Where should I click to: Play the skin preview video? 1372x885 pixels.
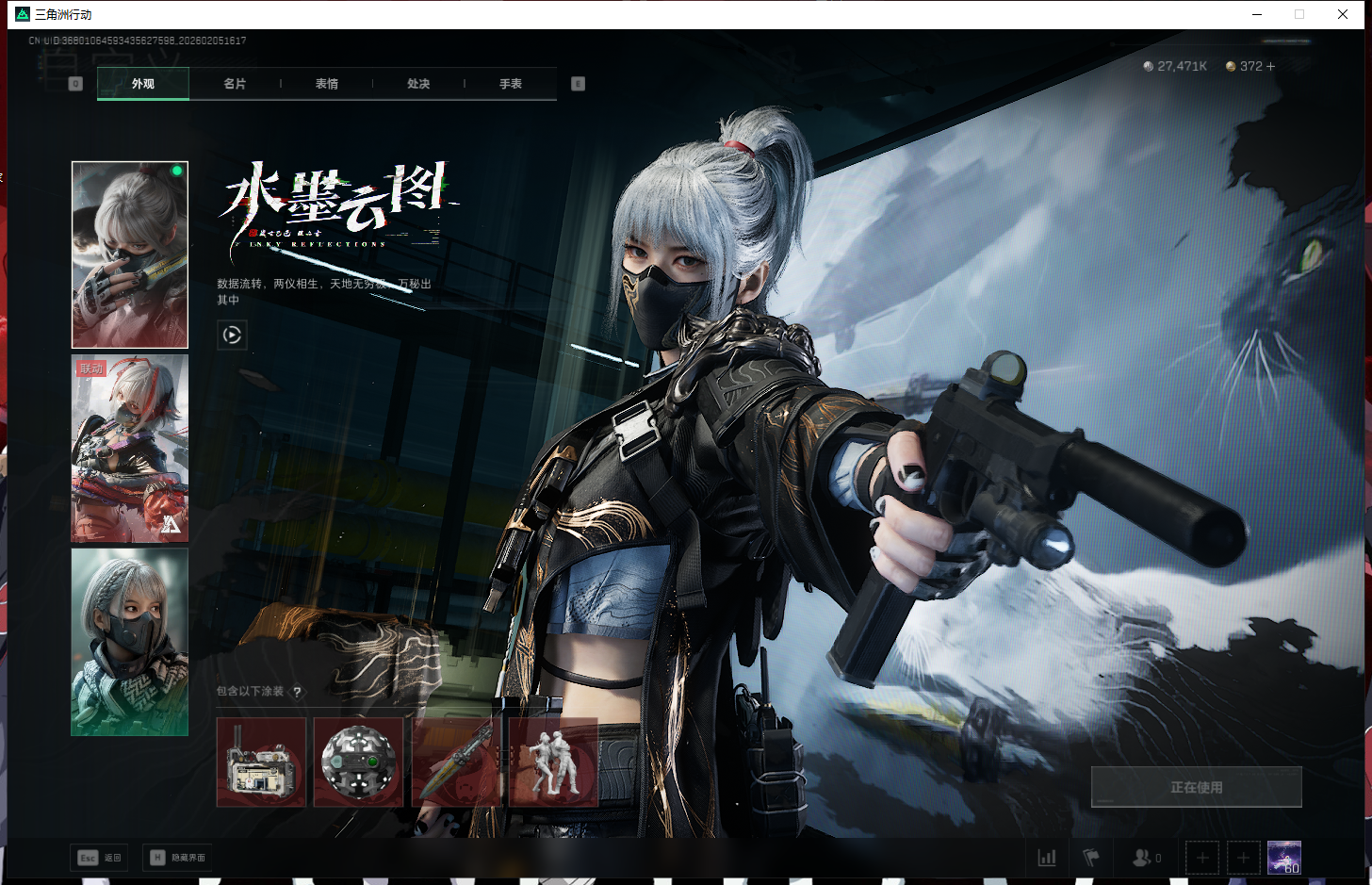[x=232, y=335]
